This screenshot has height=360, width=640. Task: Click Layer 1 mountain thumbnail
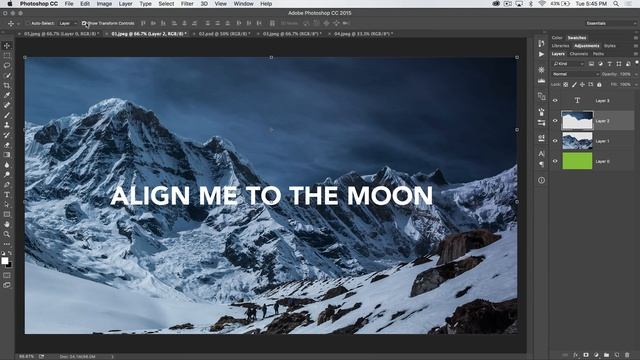pyautogui.click(x=577, y=141)
